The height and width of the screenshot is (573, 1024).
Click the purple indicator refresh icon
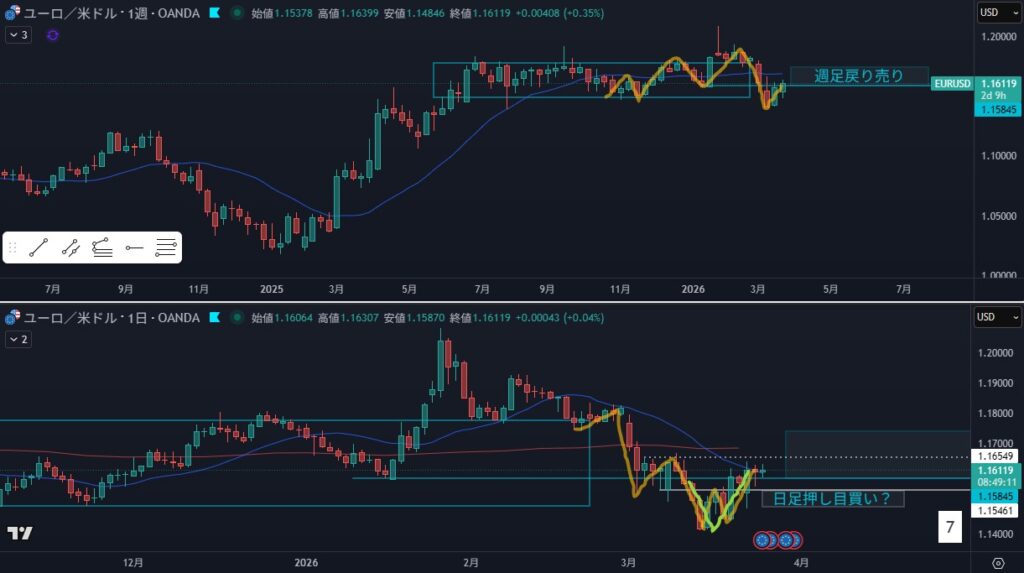pos(52,35)
